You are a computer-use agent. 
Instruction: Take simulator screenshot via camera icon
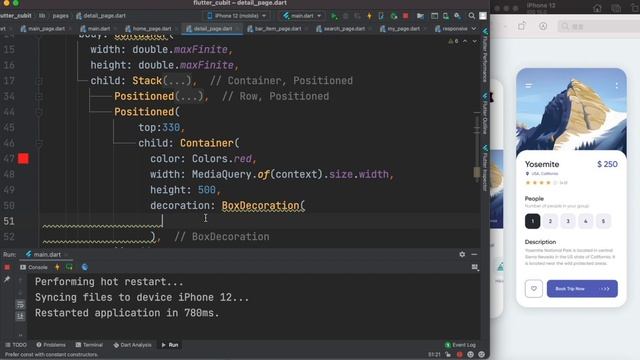point(616,8)
